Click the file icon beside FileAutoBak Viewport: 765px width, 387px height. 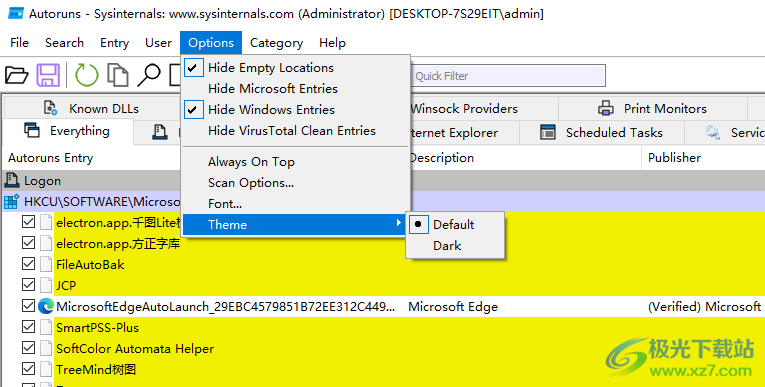pyautogui.click(x=46, y=264)
